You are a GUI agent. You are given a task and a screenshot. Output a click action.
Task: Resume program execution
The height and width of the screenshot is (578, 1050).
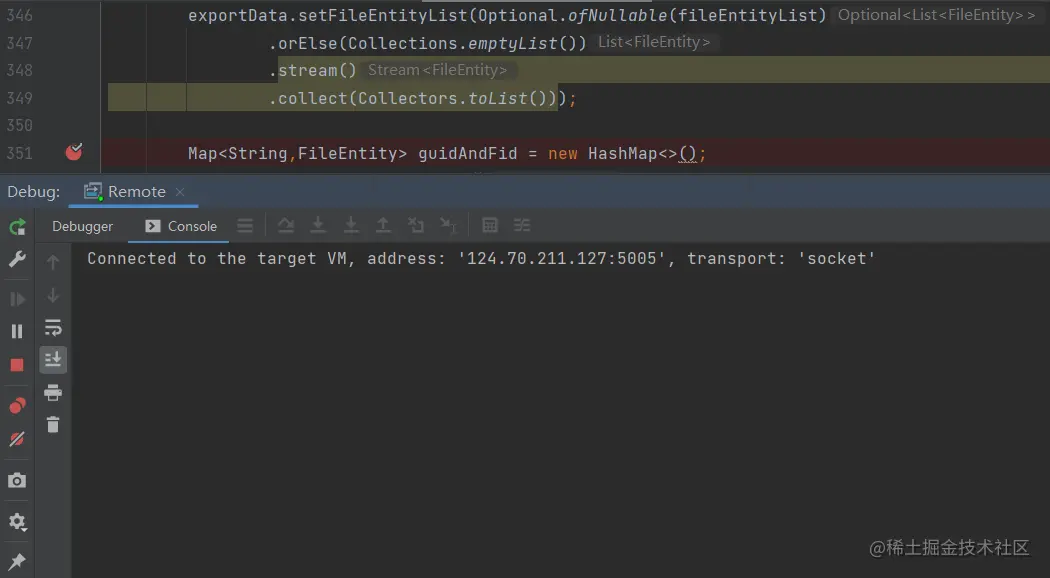click(x=17, y=299)
